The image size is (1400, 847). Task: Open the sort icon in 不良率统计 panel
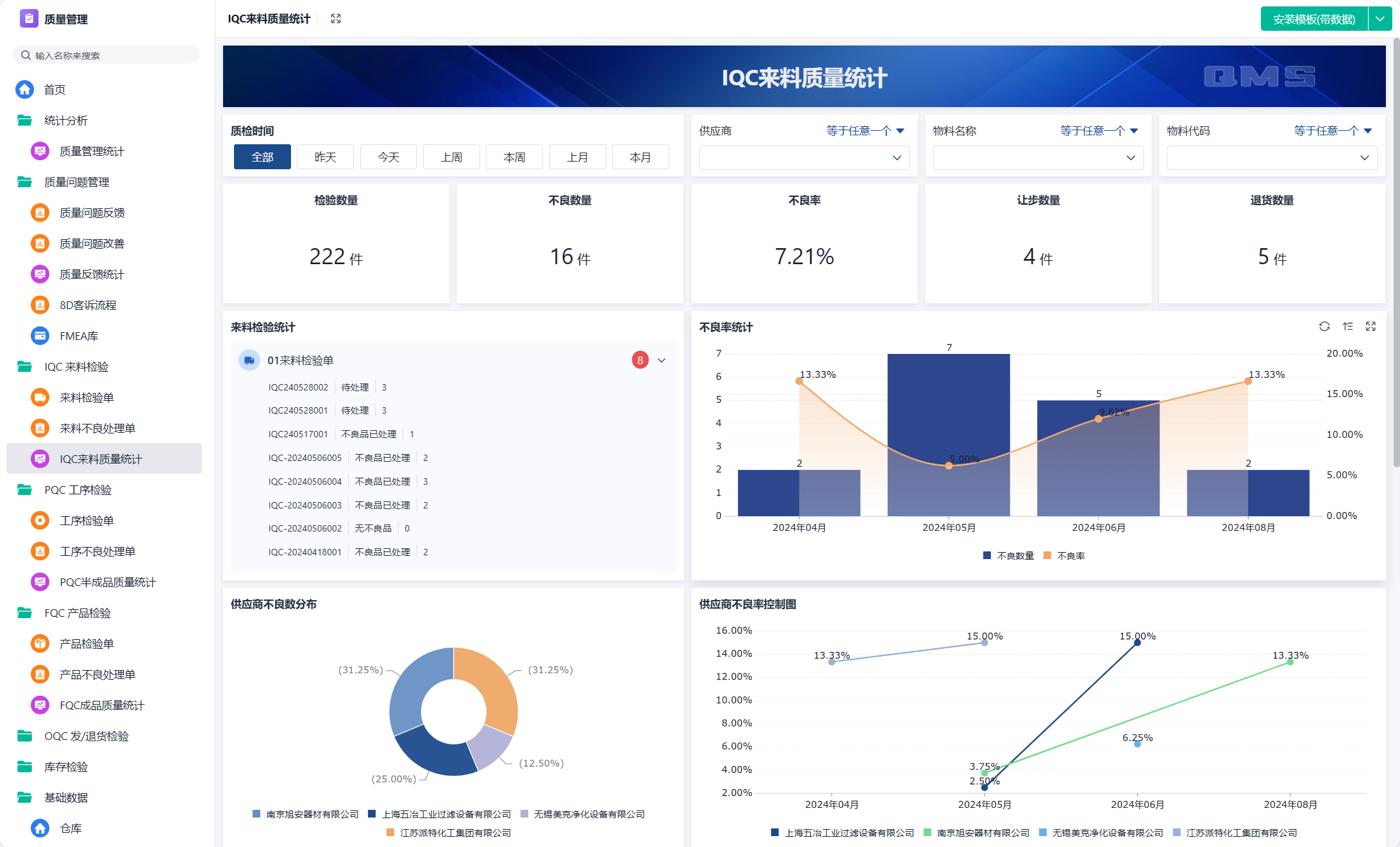coord(1348,326)
